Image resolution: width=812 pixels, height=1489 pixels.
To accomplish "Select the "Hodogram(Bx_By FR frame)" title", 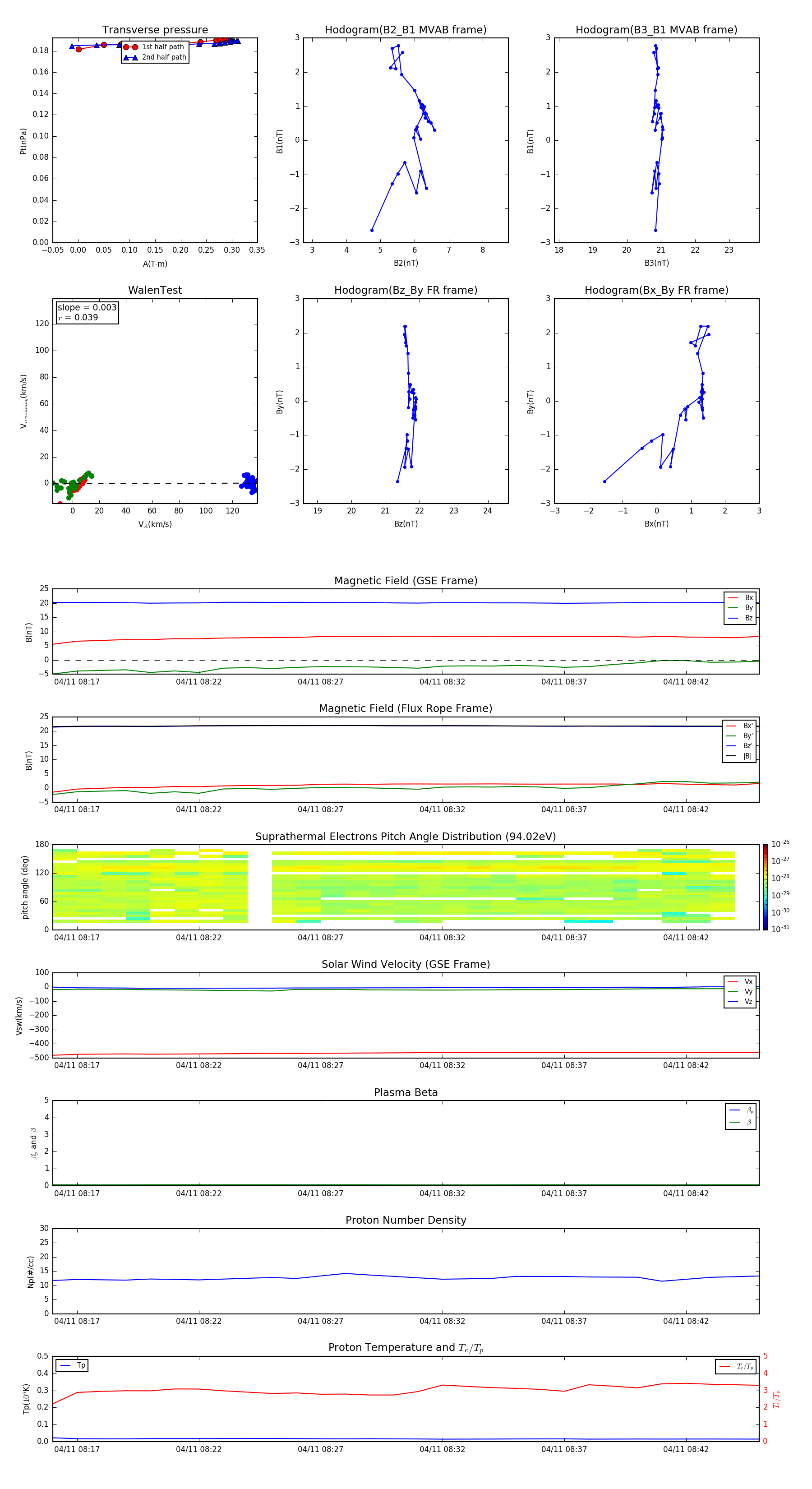I will (656, 290).
